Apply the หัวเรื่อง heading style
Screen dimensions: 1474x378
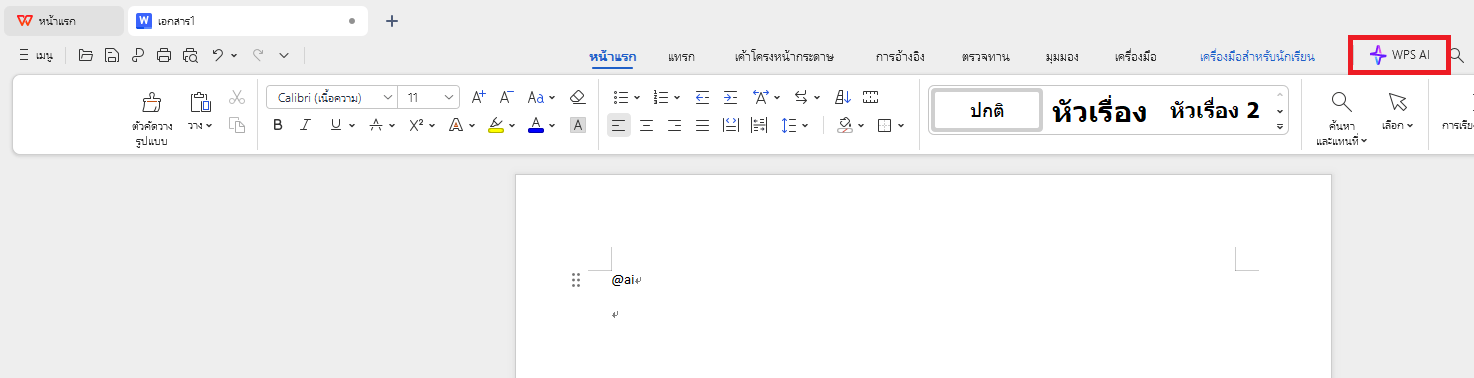point(1098,111)
